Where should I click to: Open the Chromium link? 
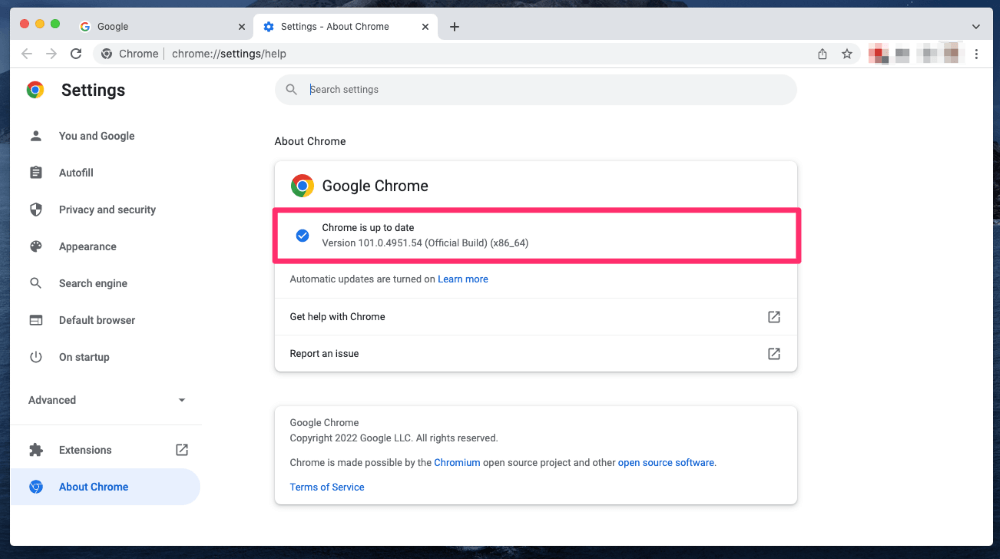[x=457, y=463]
